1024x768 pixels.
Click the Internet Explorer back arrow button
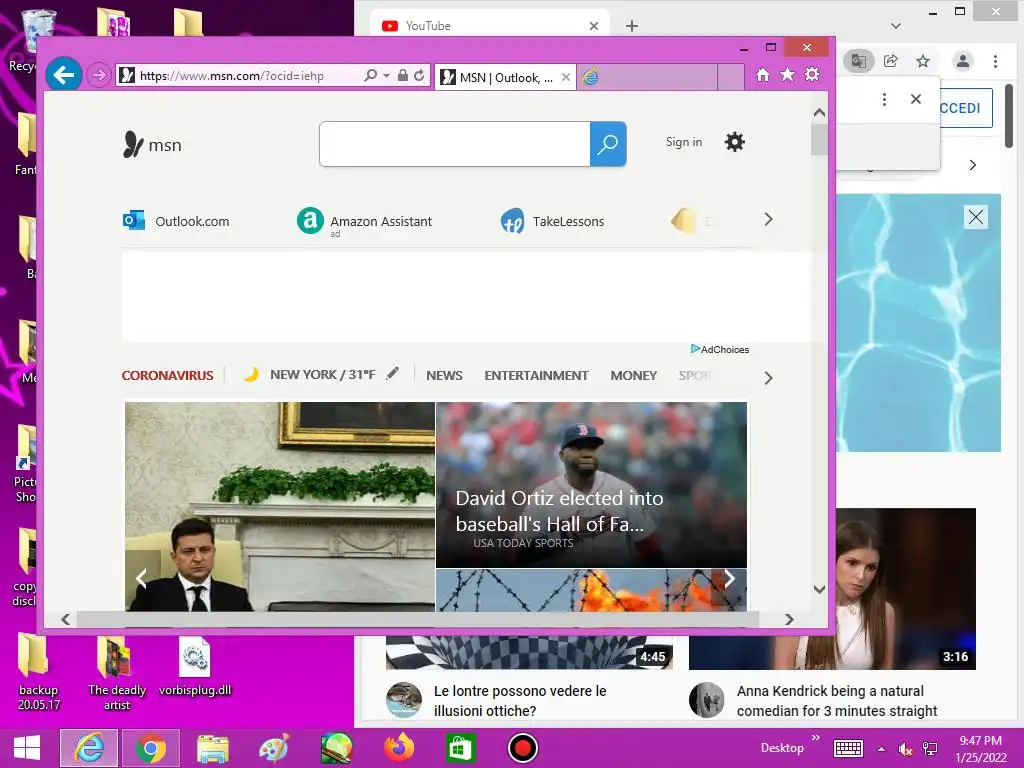64,75
